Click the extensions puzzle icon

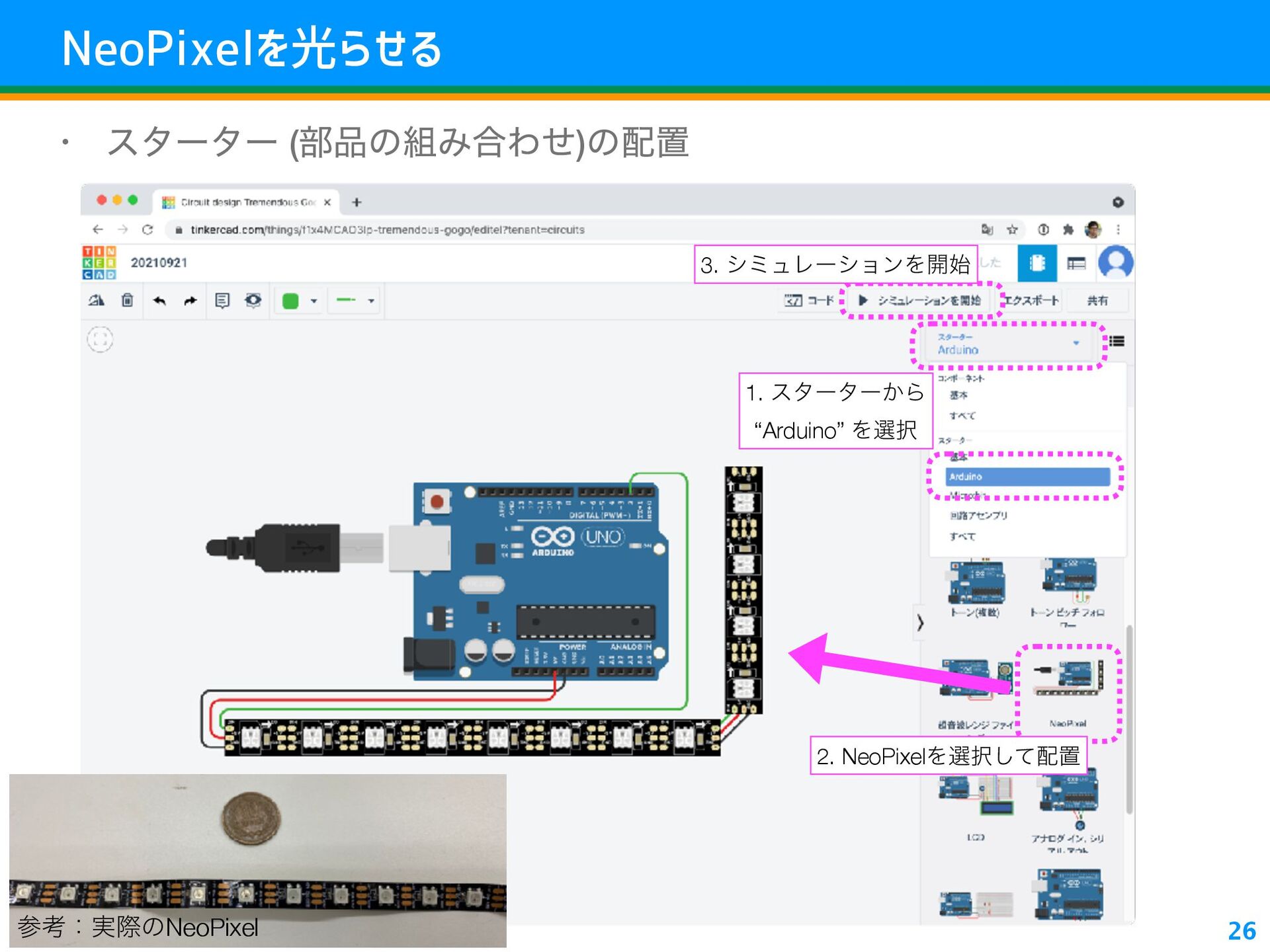[1068, 229]
